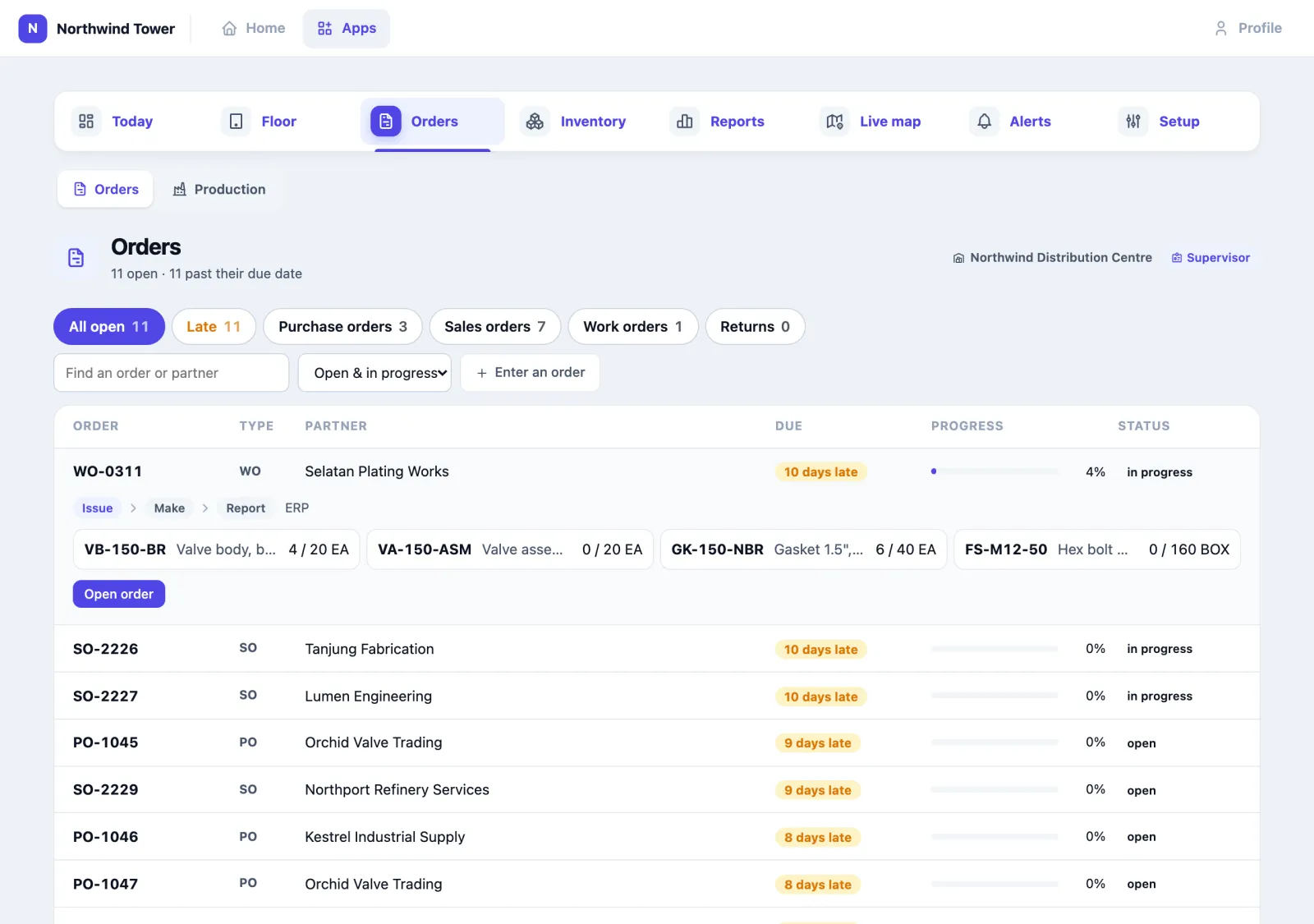Viewport: 1314px width, 924px height.
Task: Collapse the WO-0311 order row
Action: pyautogui.click(x=656, y=472)
